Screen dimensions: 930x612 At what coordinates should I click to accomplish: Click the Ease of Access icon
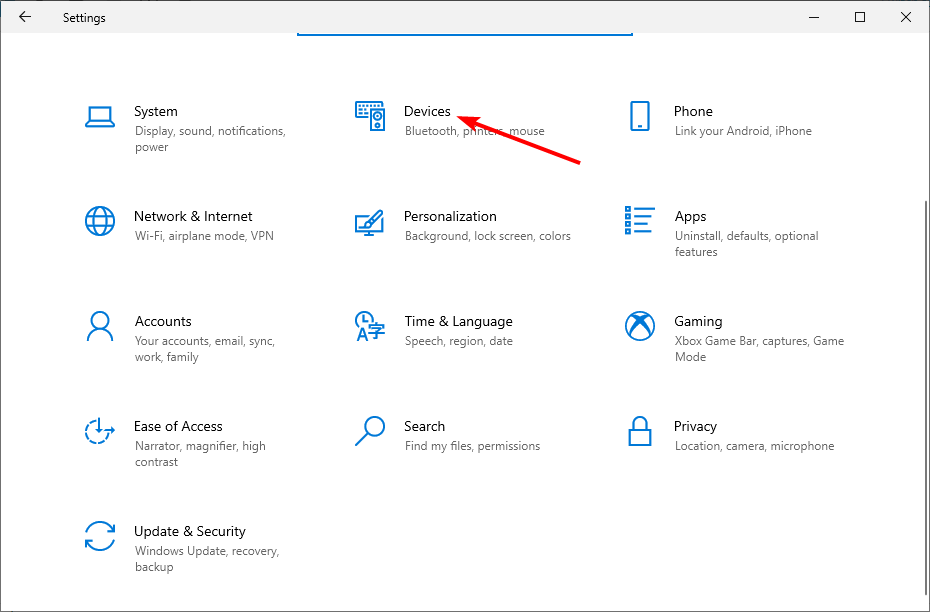click(100, 431)
